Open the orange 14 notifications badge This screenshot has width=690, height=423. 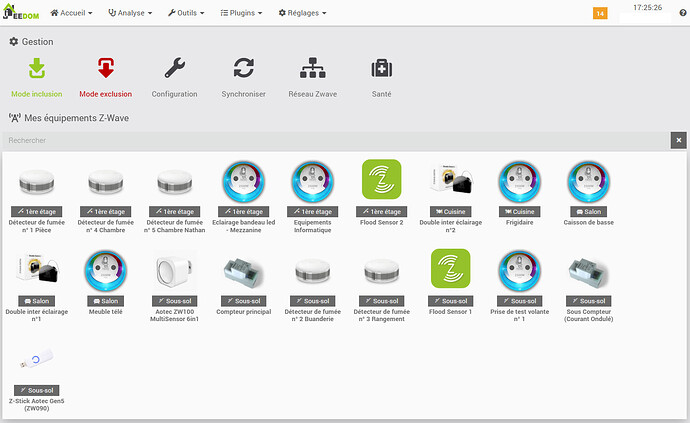click(600, 13)
